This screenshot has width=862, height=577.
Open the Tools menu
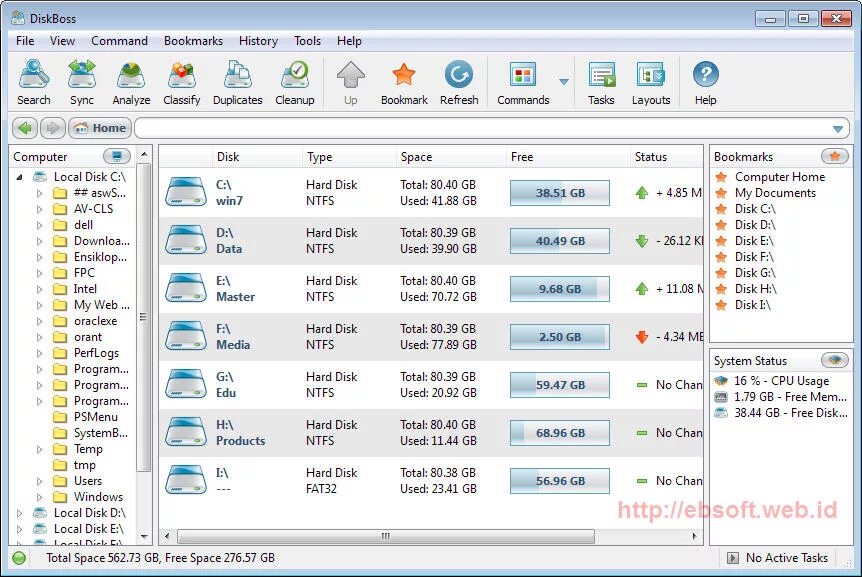(307, 41)
